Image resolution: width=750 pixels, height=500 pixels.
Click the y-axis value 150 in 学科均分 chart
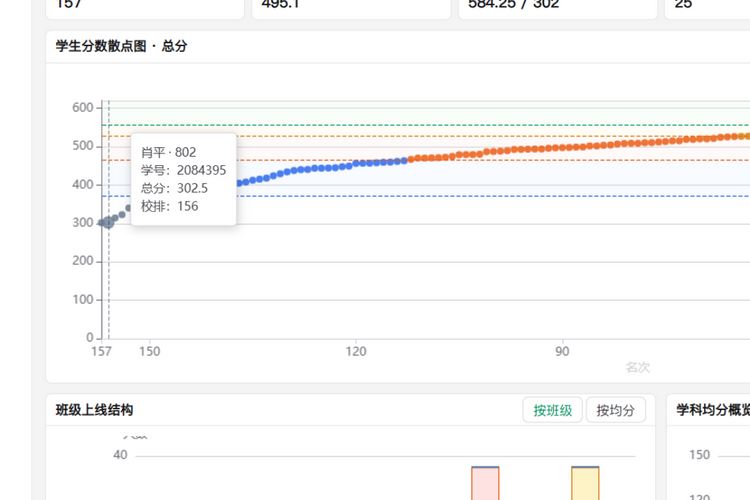[x=699, y=455]
